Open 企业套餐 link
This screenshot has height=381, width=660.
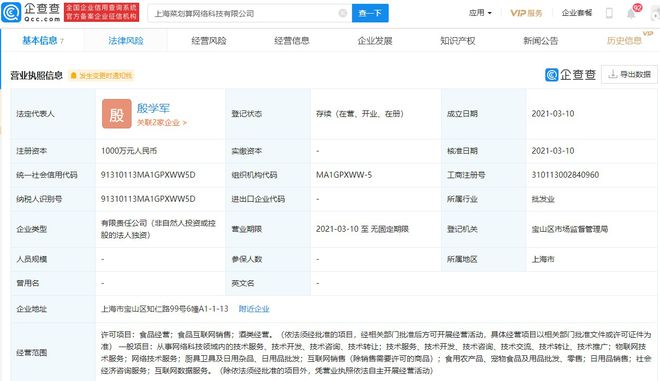577,13
